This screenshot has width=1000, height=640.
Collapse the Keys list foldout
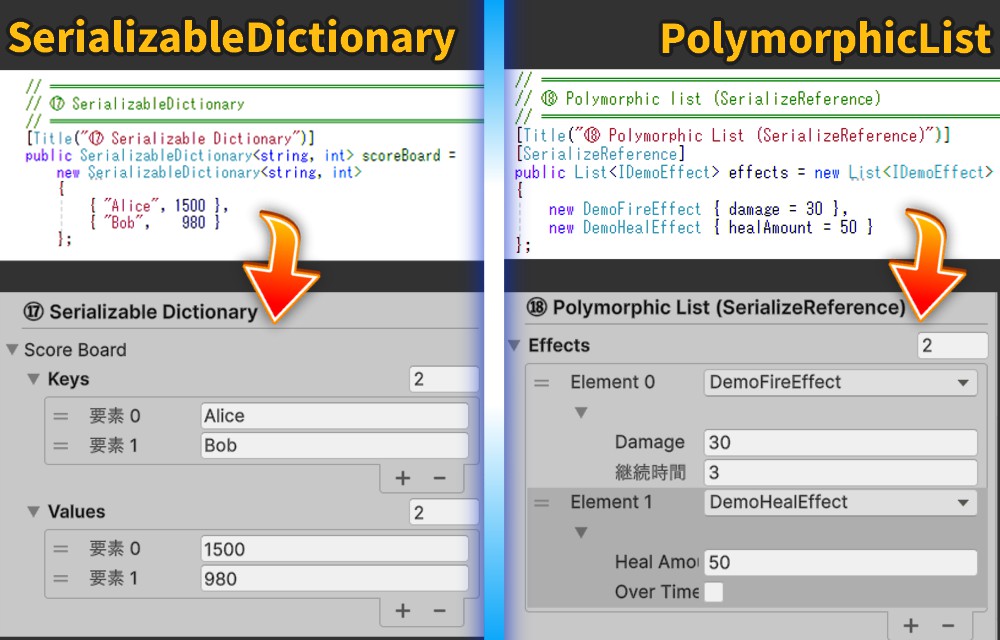coord(34,379)
